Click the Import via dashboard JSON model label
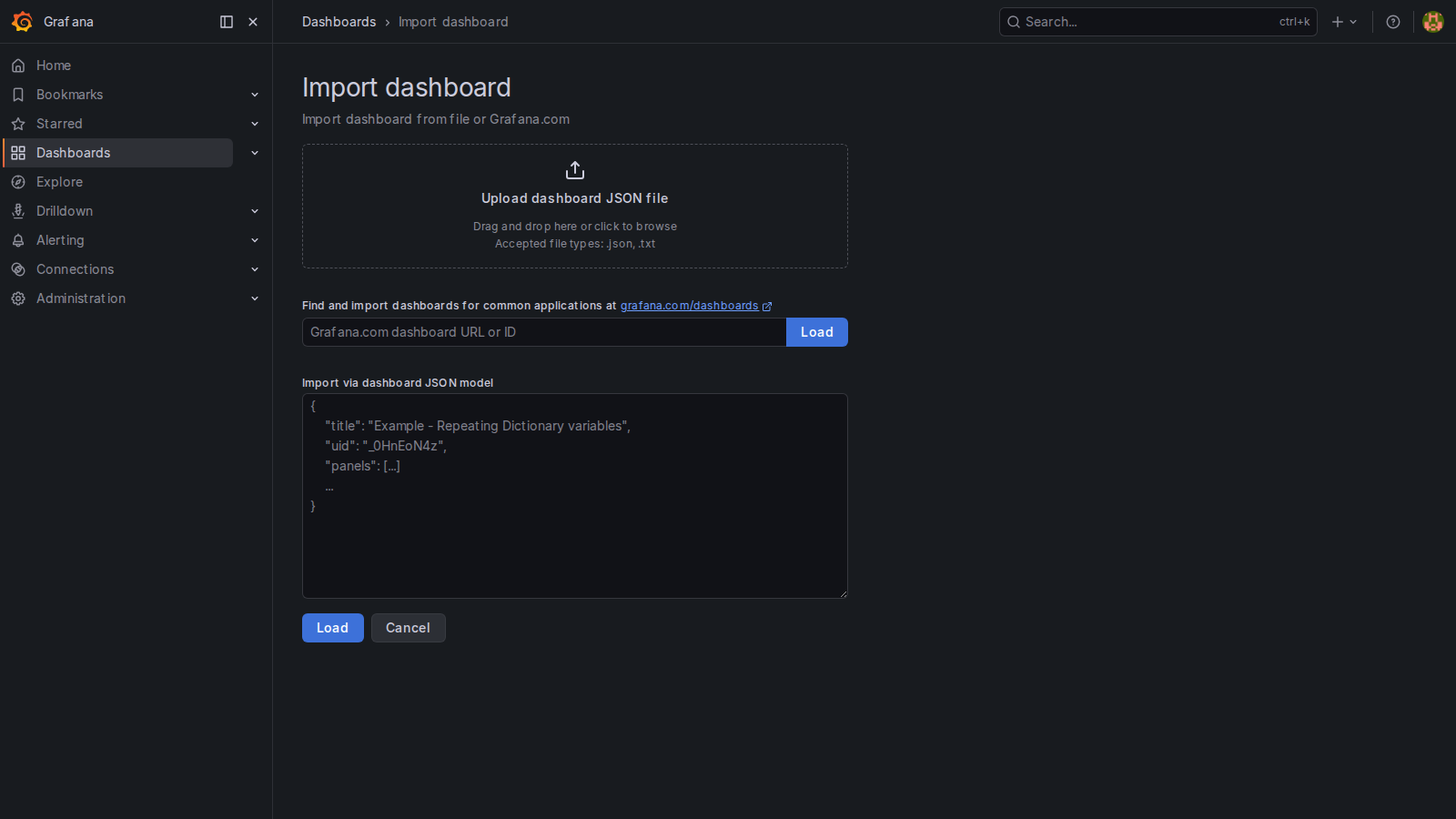 [x=398, y=383]
